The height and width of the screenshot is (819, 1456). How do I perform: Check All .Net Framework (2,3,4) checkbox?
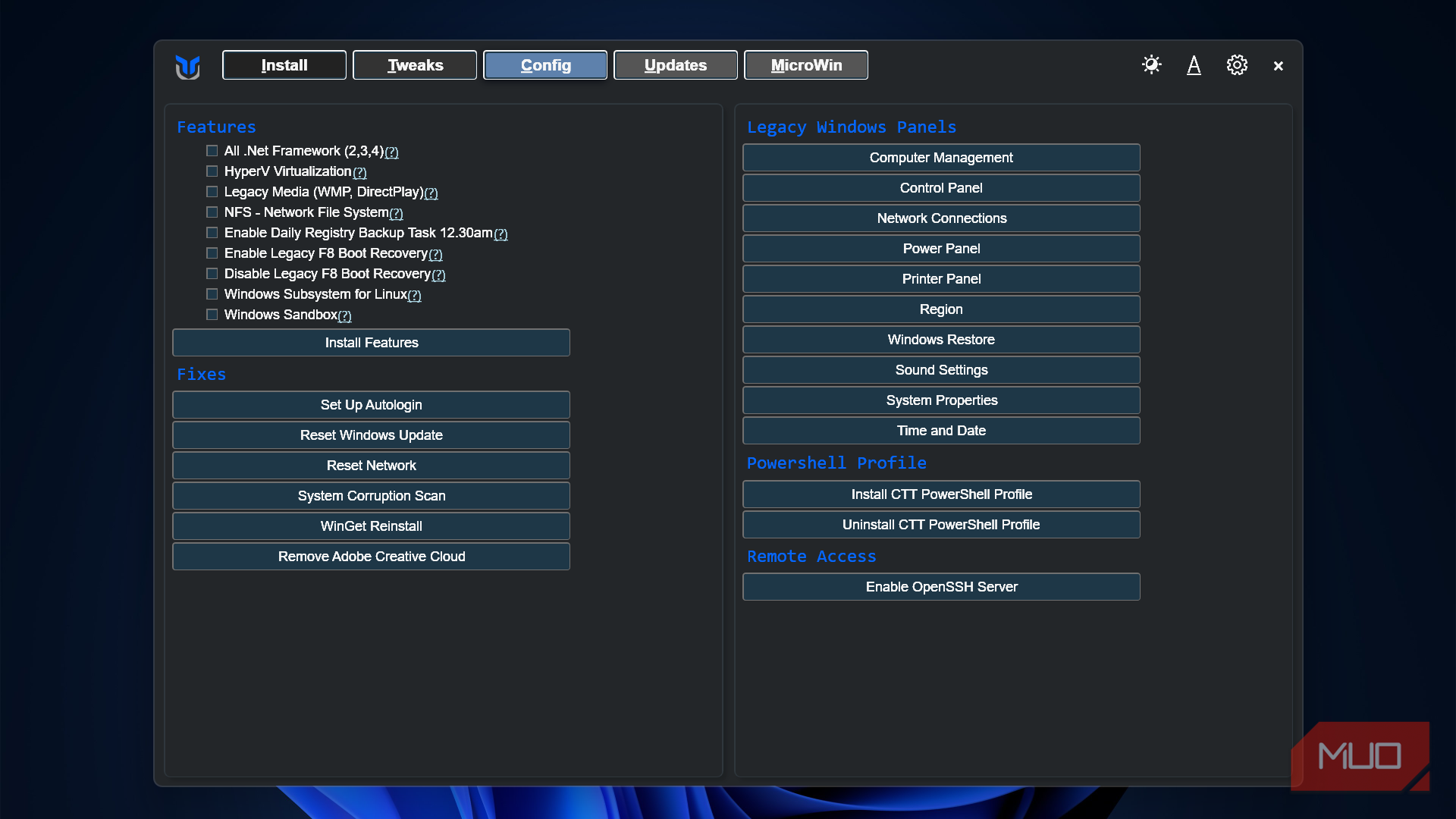212,151
